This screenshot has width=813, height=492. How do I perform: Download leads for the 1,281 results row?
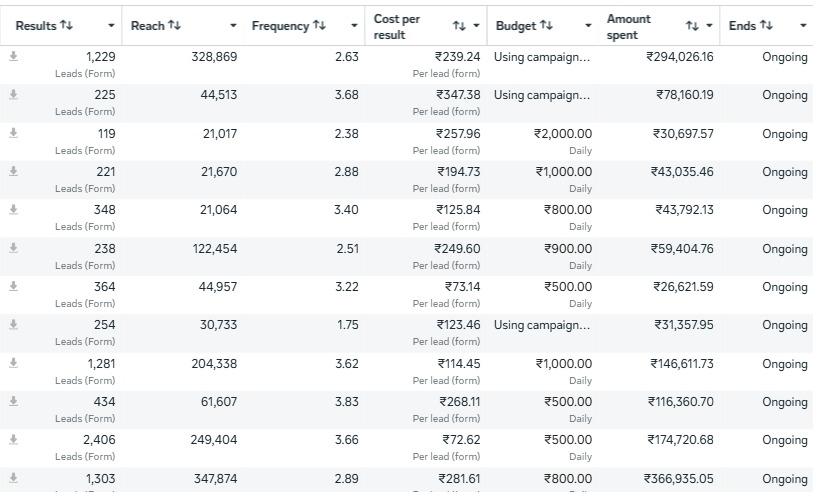[x=13, y=363]
